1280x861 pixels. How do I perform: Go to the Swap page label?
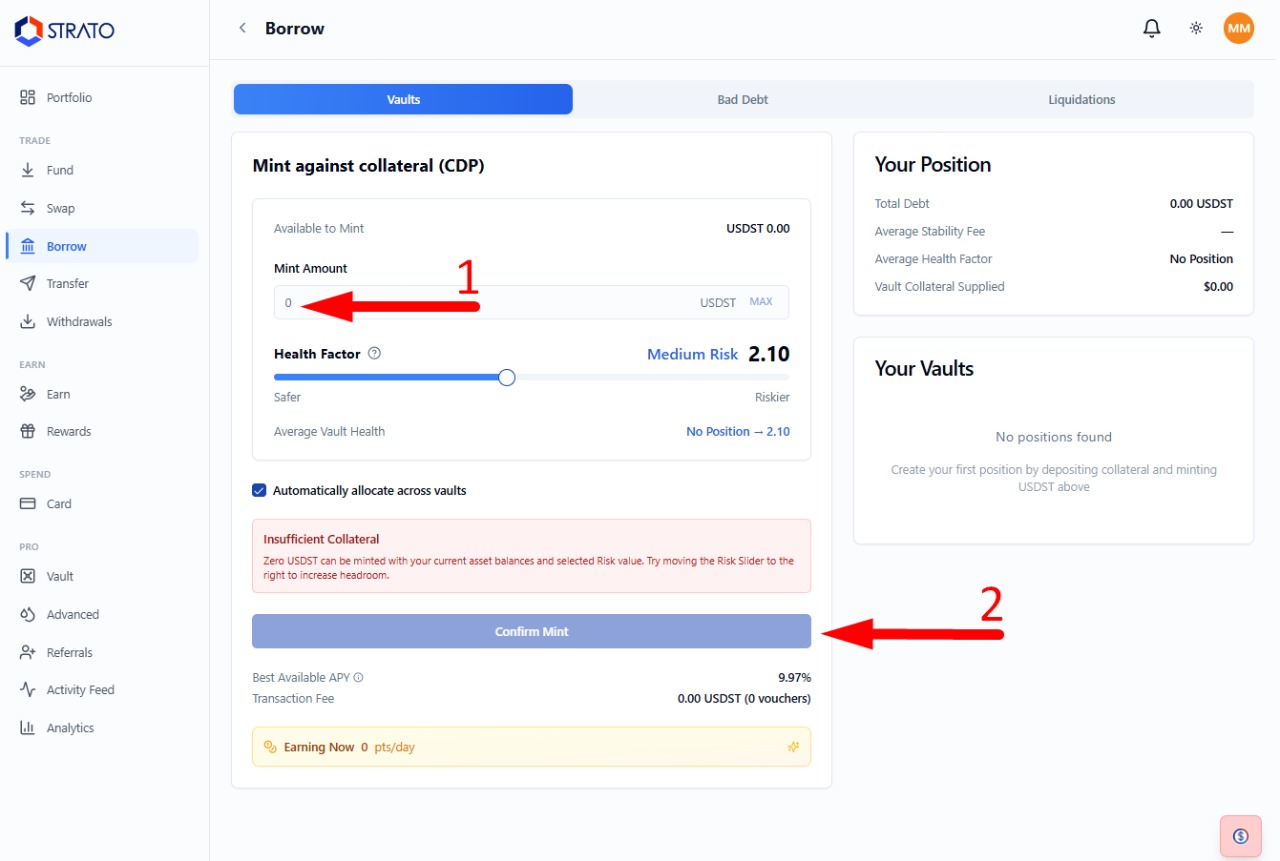coord(61,208)
